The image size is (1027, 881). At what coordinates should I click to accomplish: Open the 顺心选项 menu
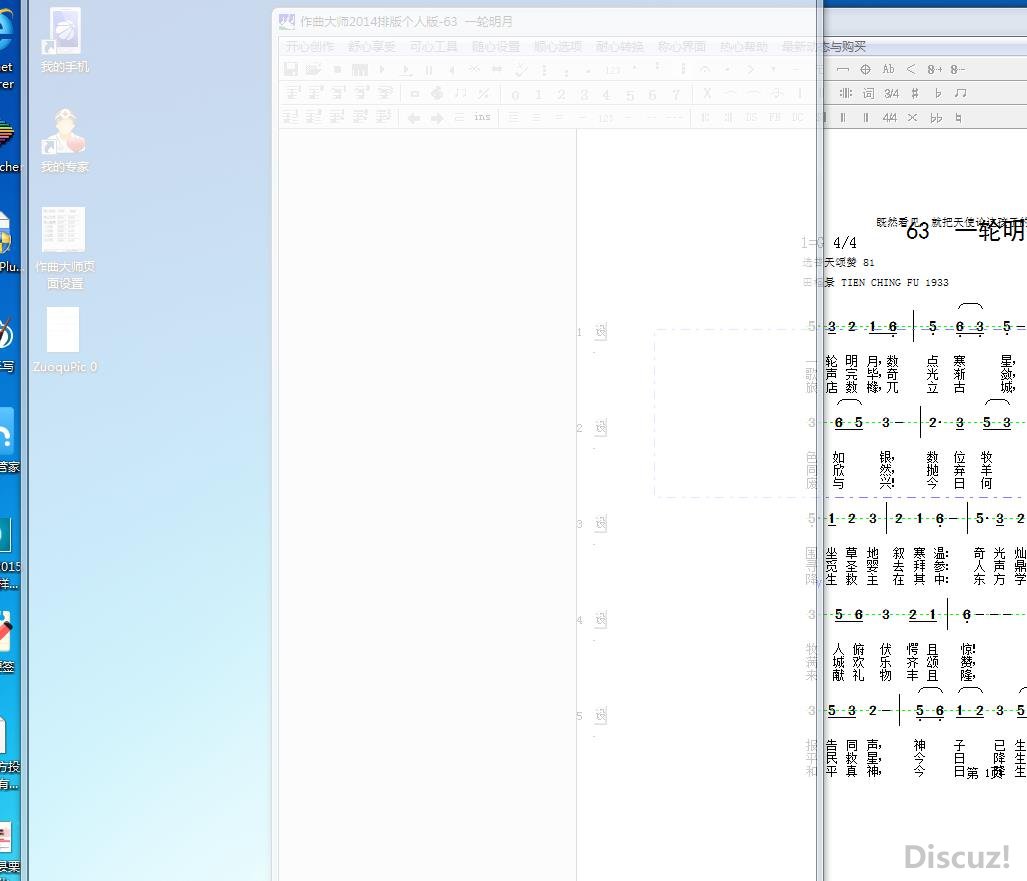558,47
